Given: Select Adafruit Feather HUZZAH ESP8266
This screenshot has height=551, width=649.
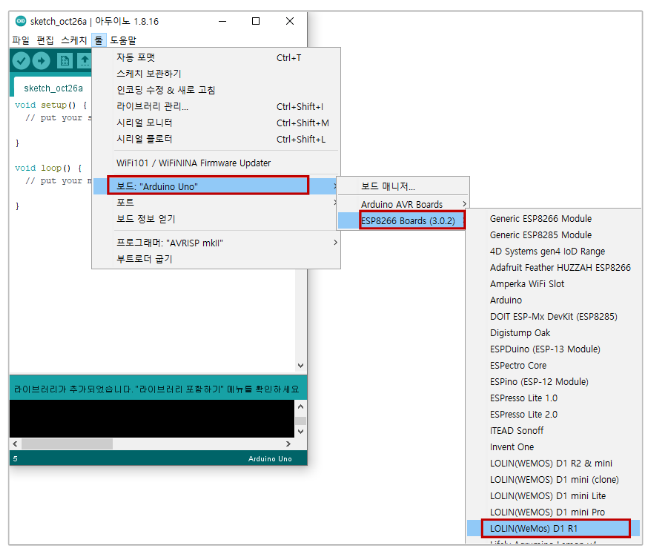Looking at the screenshot, I should (554, 267).
